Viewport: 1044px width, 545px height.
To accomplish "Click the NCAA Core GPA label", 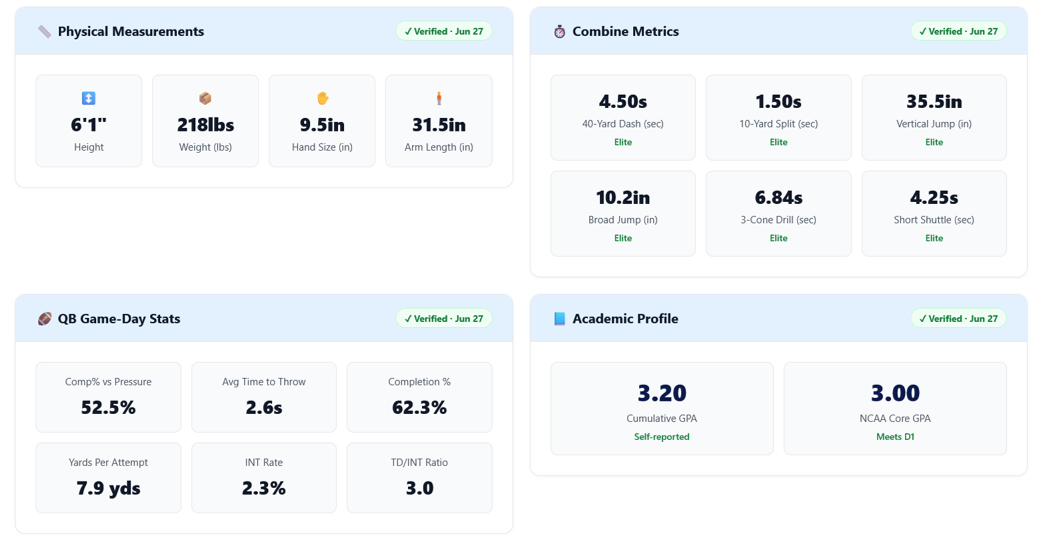I will [896, 419].
